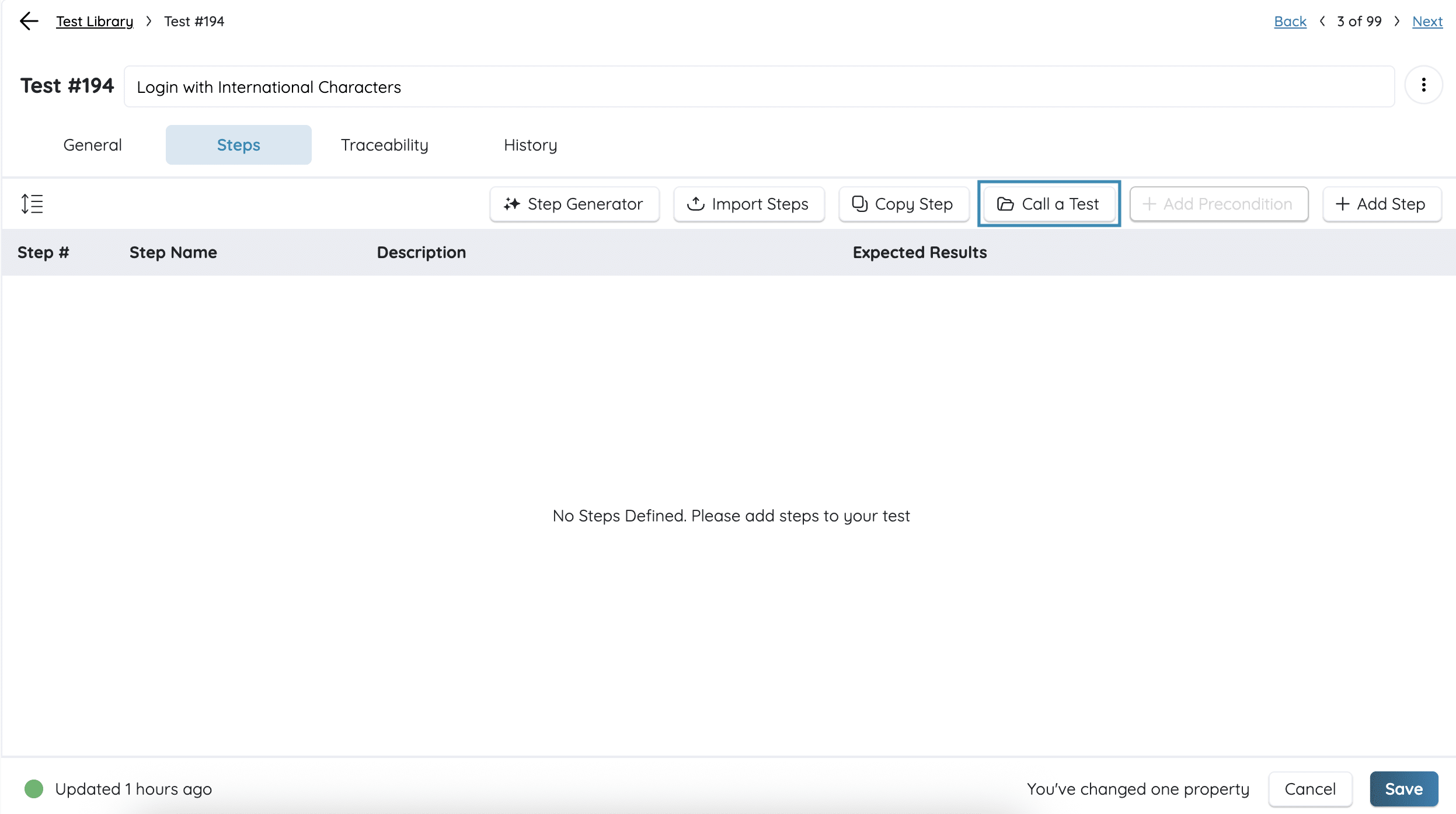The height and width of the screenshot is (814, 1456).
Task: Click breadcrumb chevron after Test Library
Action: (x=149, y=22)
